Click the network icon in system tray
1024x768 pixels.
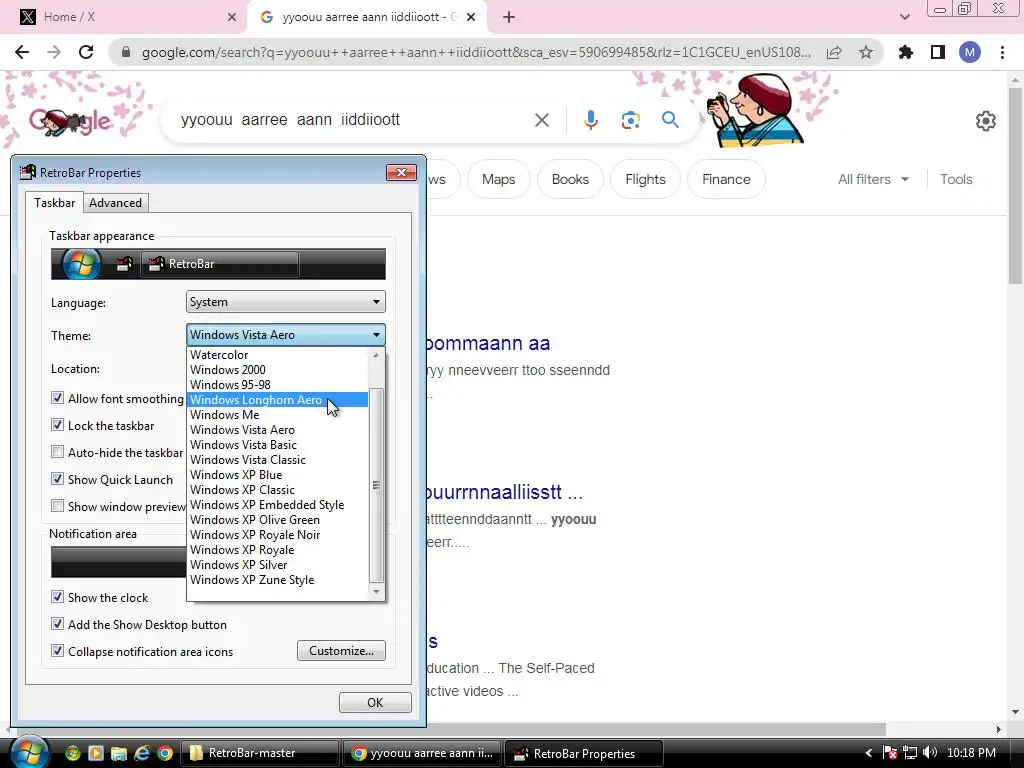point(910,753)
